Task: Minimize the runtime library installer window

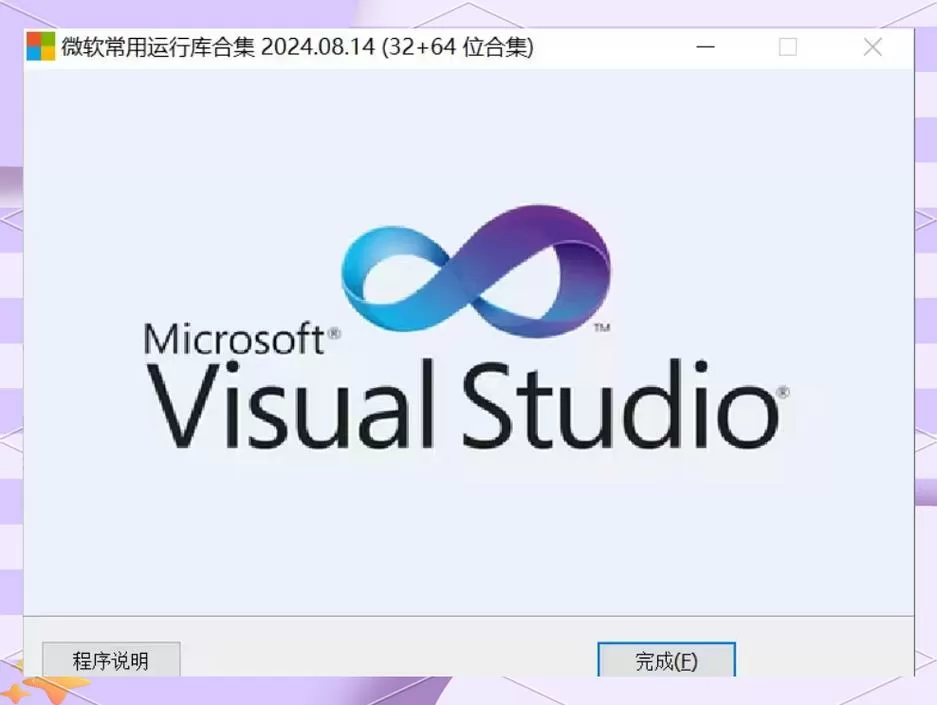Action: [x=706, y=47]
